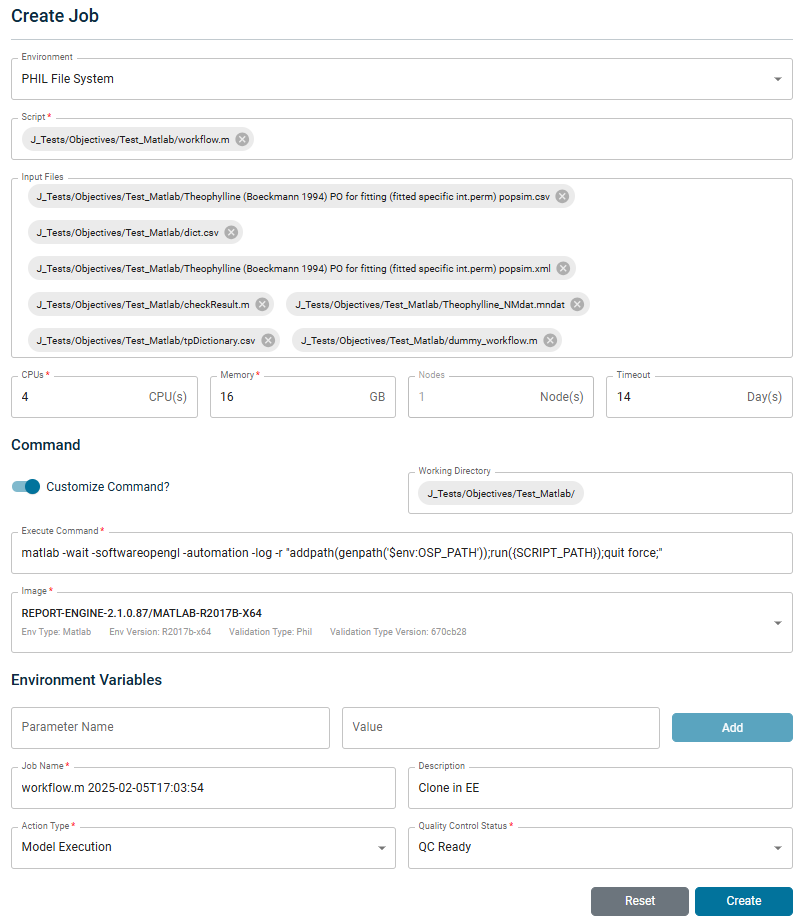
Task: Click the Create button
Action: [x=743, y=901]
